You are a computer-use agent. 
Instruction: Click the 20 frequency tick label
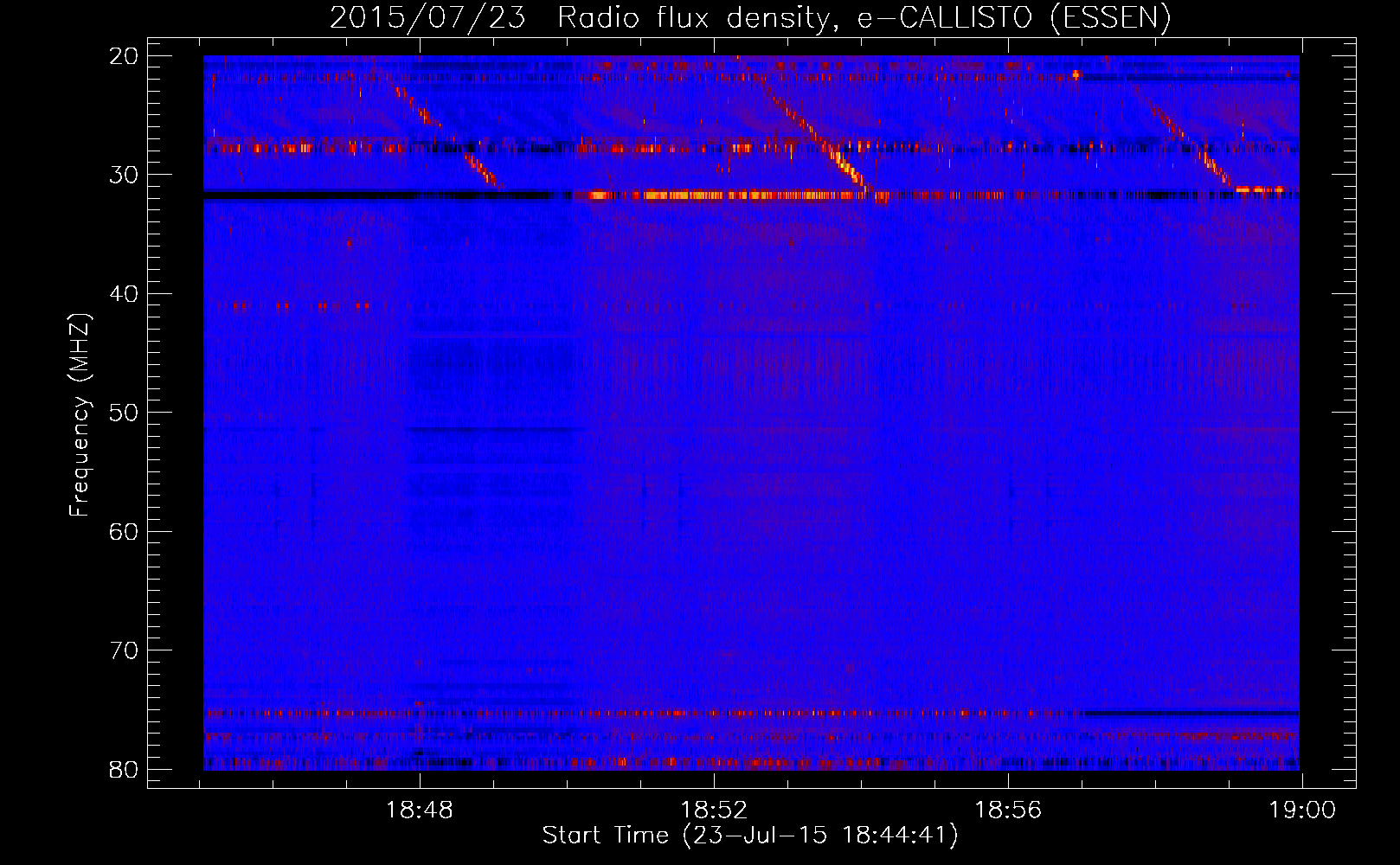tap(124, 56)
